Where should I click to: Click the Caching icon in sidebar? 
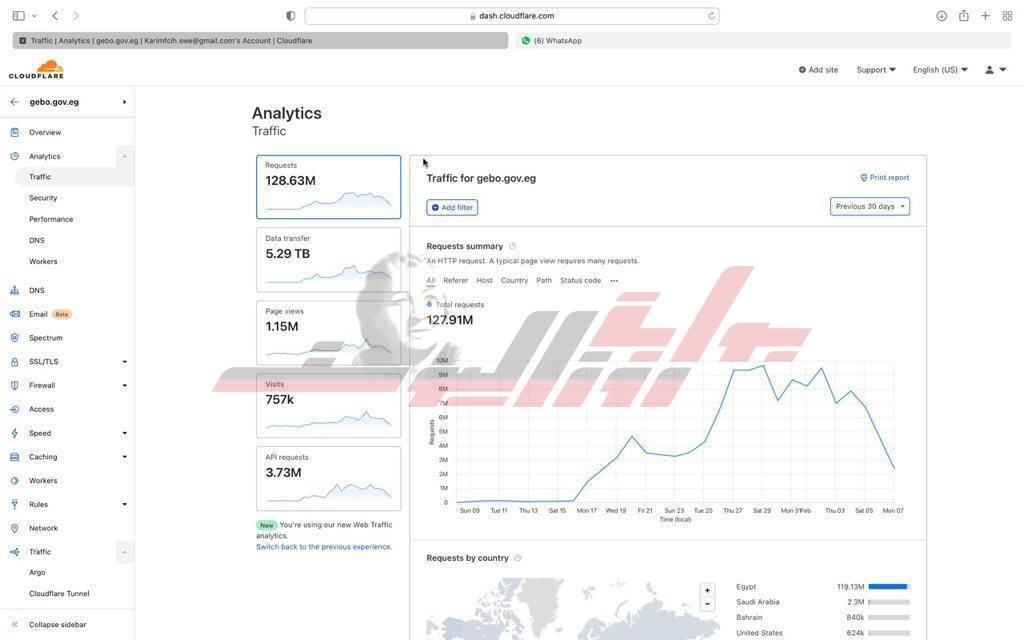(x=14, y=457)
